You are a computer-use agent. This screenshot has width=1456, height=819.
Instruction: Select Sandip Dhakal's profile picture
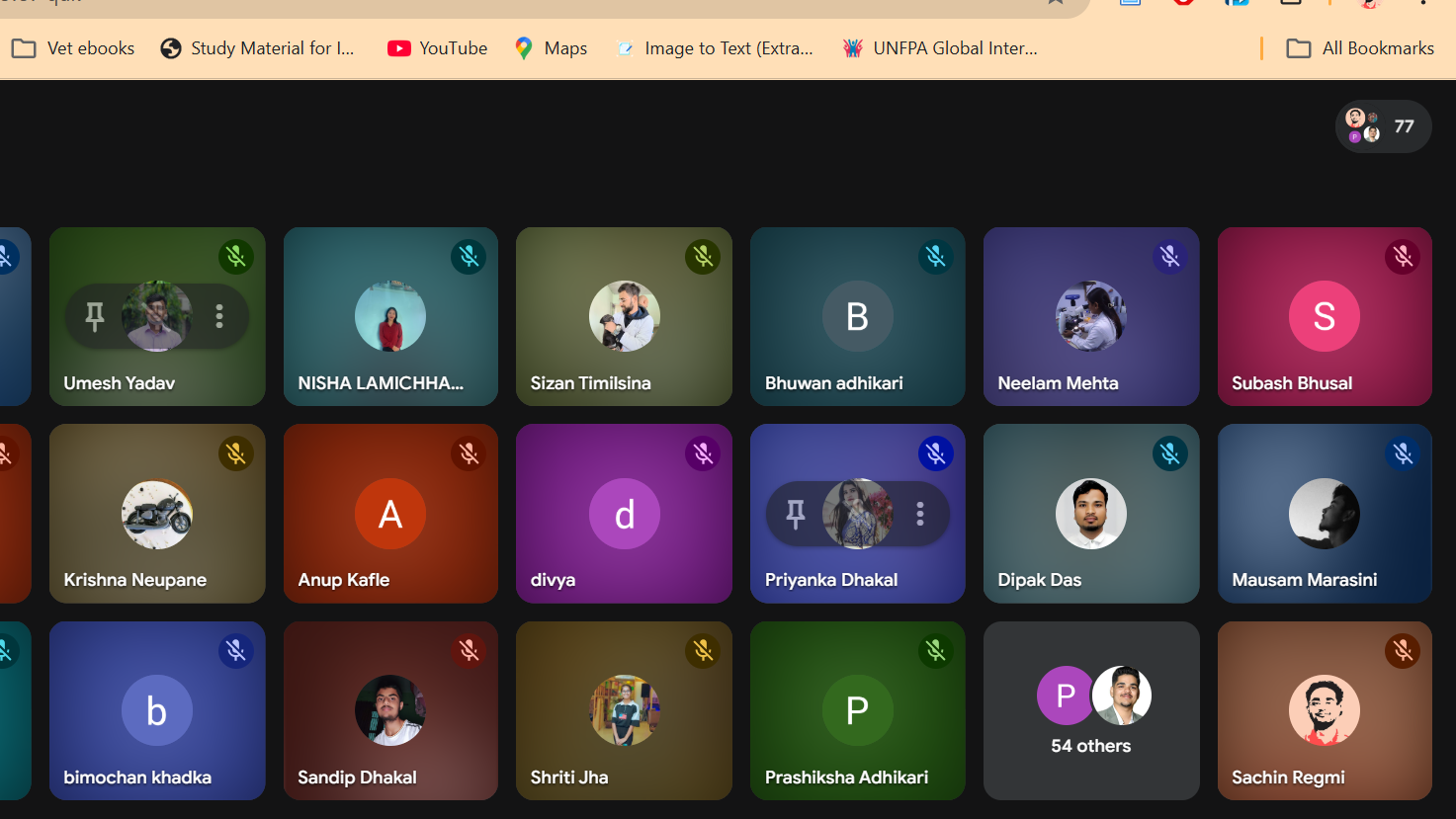coord(390,710)
